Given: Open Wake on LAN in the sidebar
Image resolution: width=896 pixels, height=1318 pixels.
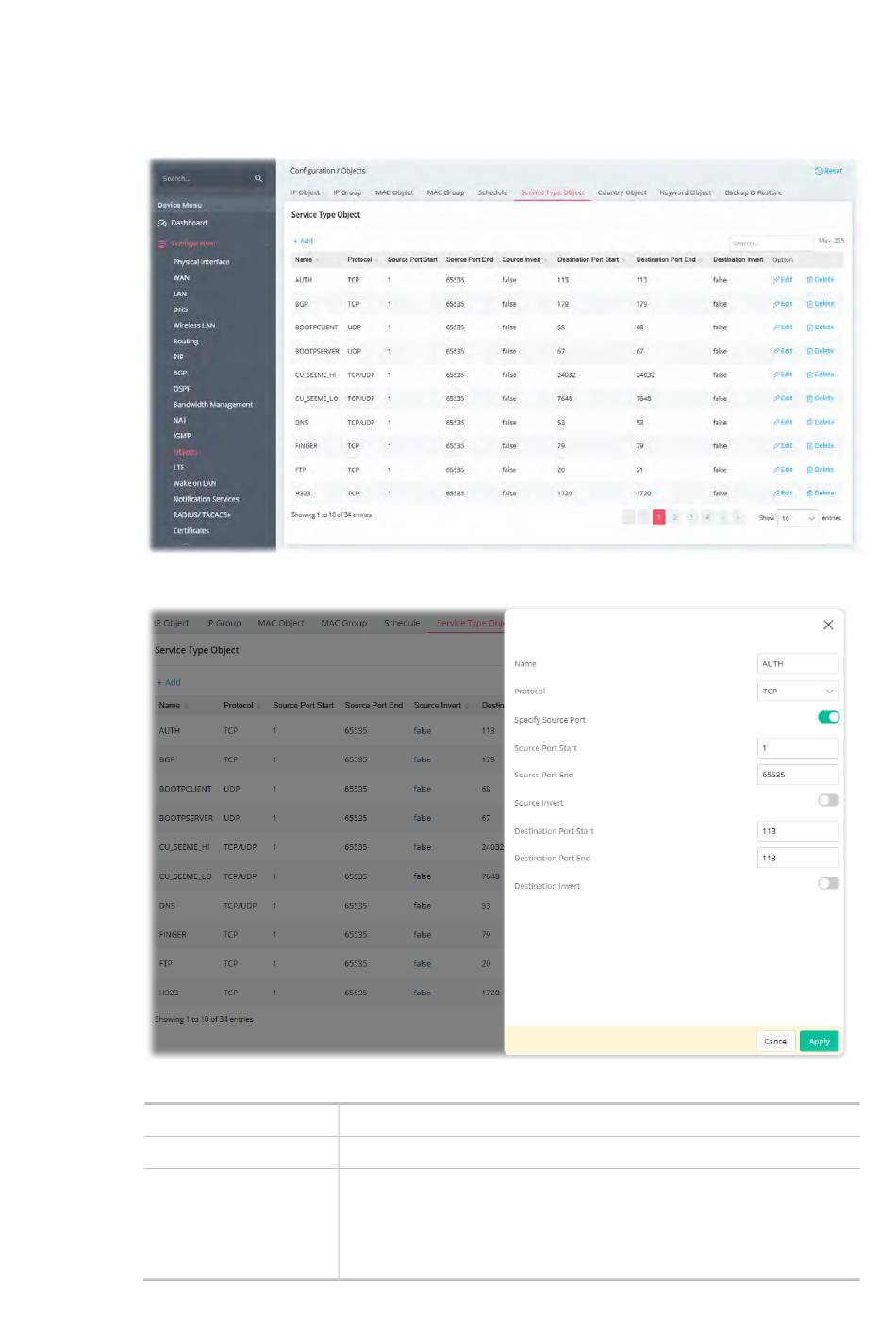Looking at the screenshot, I should [x=194, y=483].
